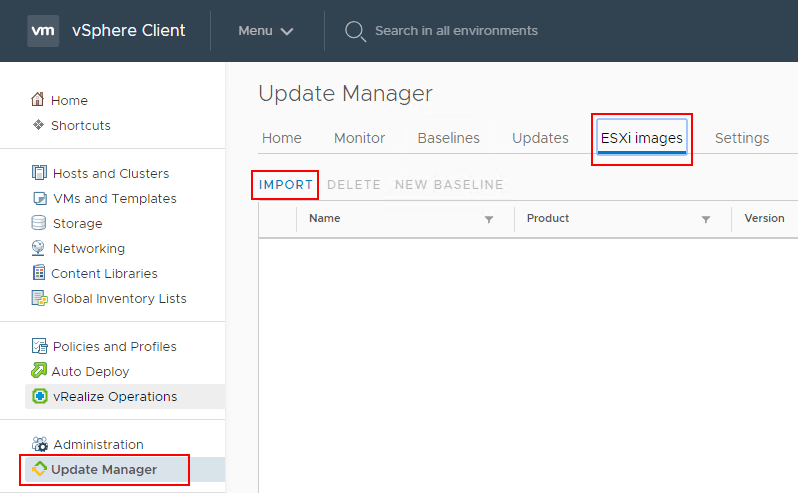Select Auto Deploy in sidebar

[90, 371]
